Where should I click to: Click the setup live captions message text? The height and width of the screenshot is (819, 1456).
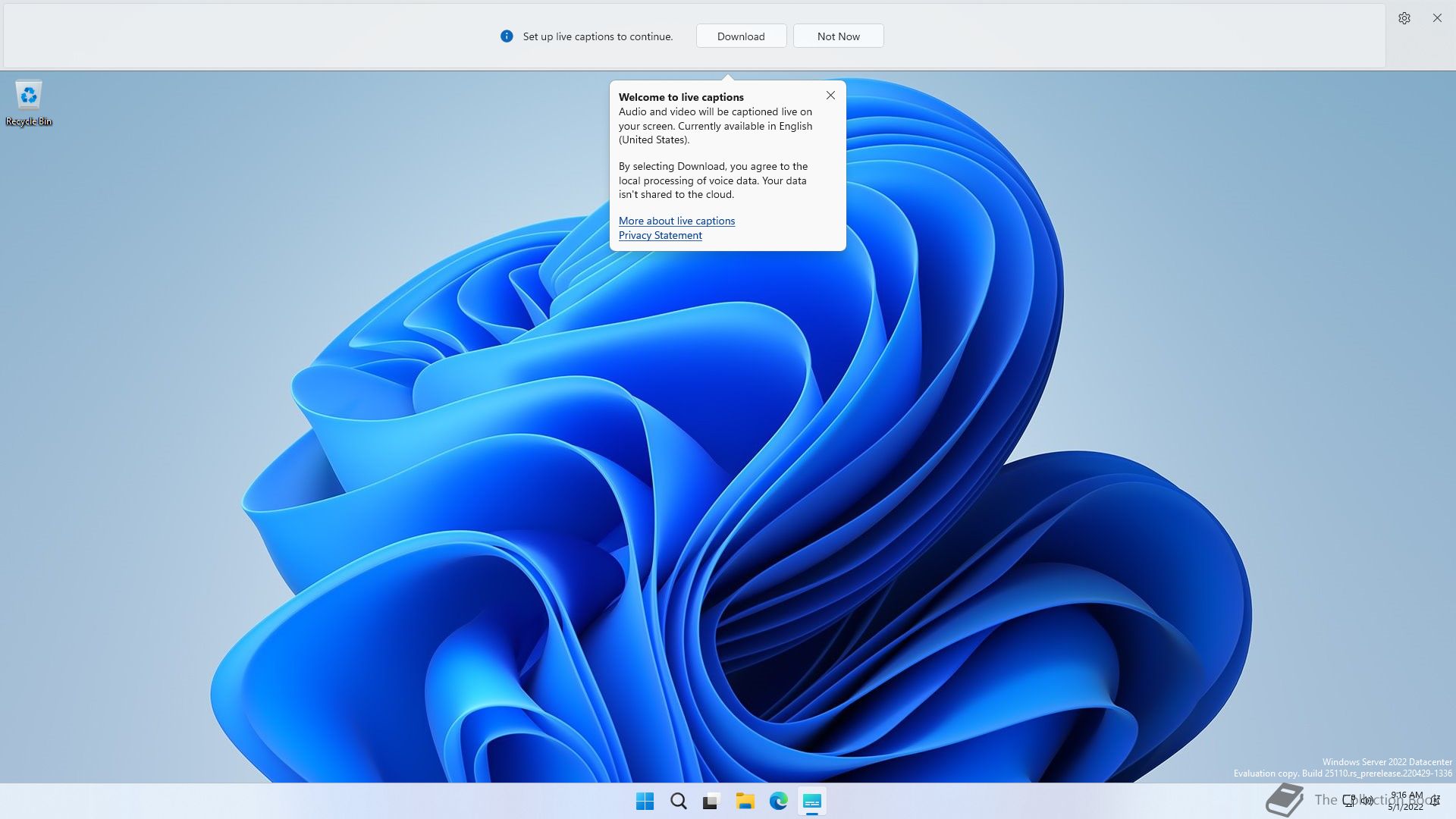(598, 36)
